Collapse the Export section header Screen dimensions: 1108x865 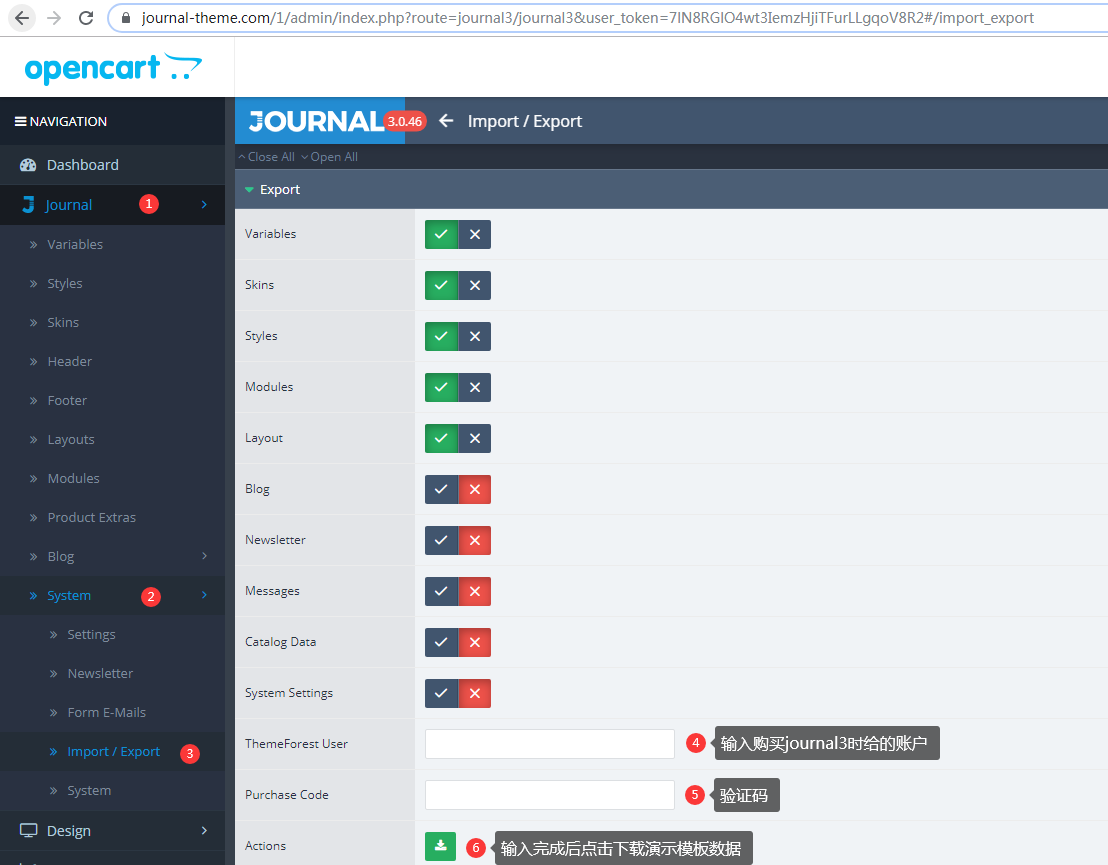671,189
